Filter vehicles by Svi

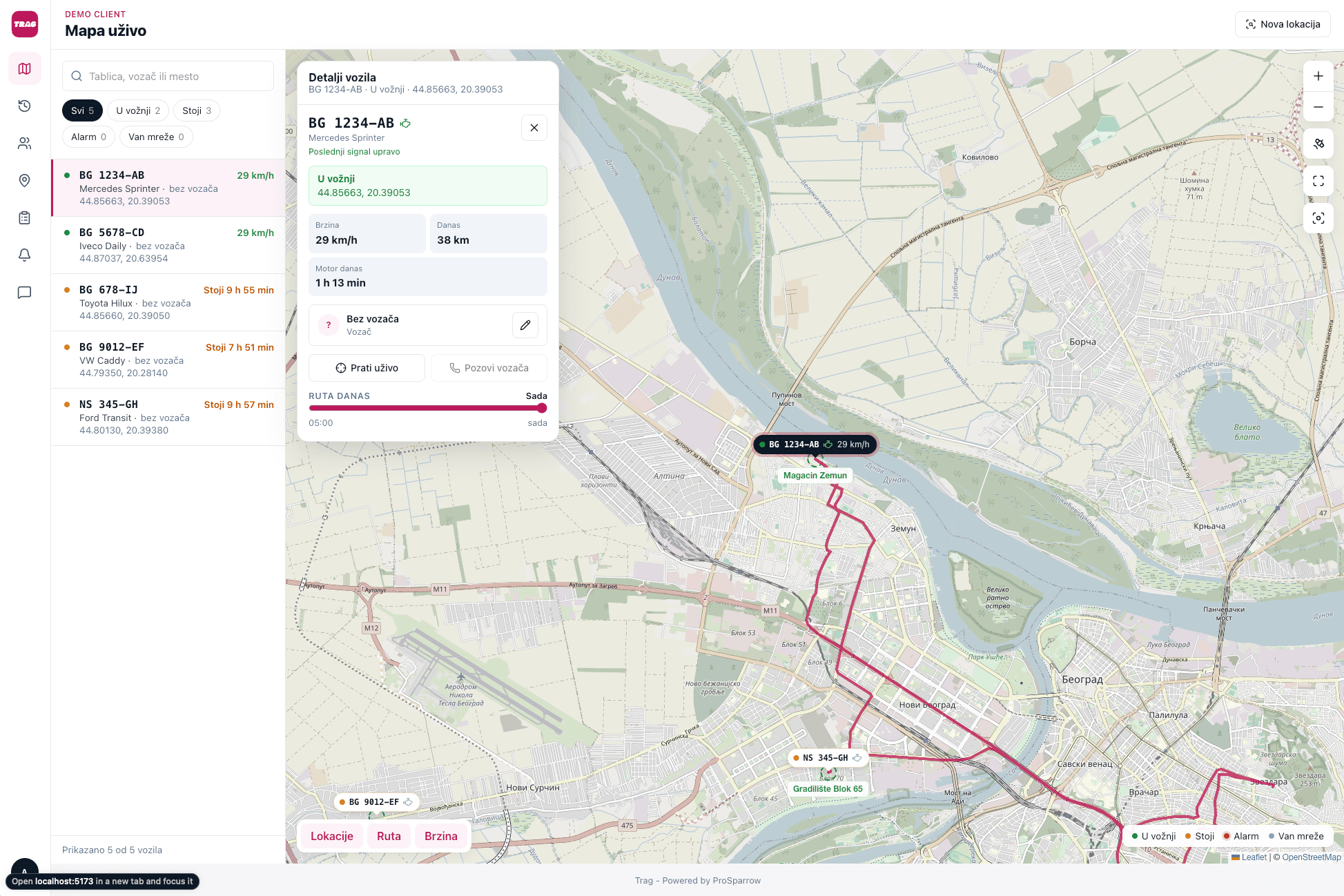click(82, 110)
